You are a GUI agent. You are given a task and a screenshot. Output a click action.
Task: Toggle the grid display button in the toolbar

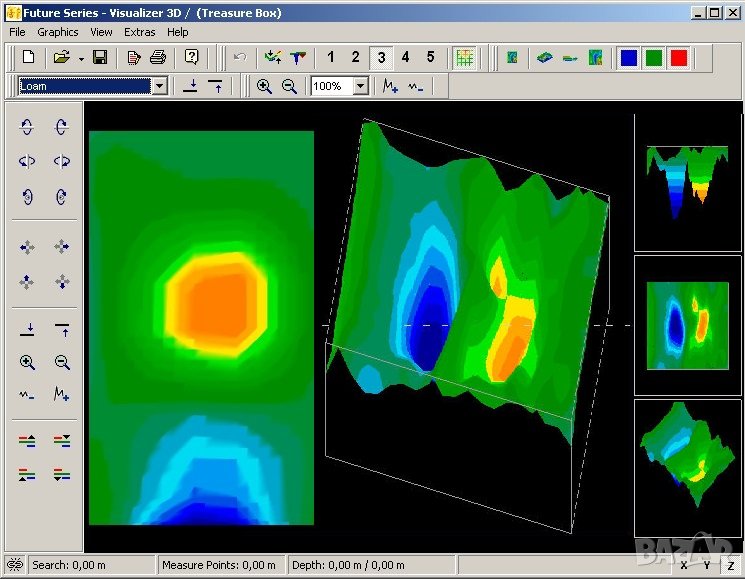click(x=464, y=58)
